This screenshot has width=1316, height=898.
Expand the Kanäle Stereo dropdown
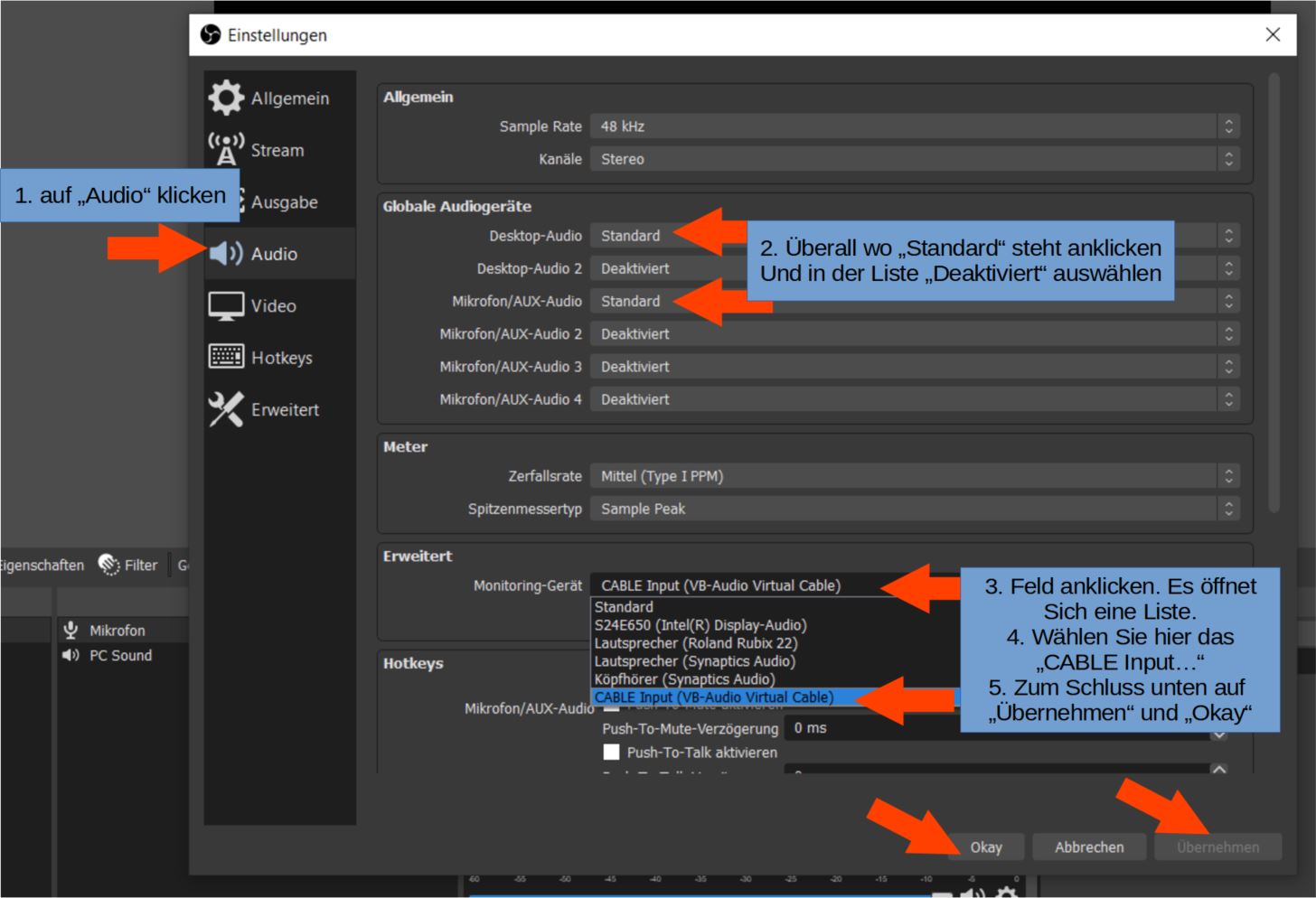click(914, 159)
